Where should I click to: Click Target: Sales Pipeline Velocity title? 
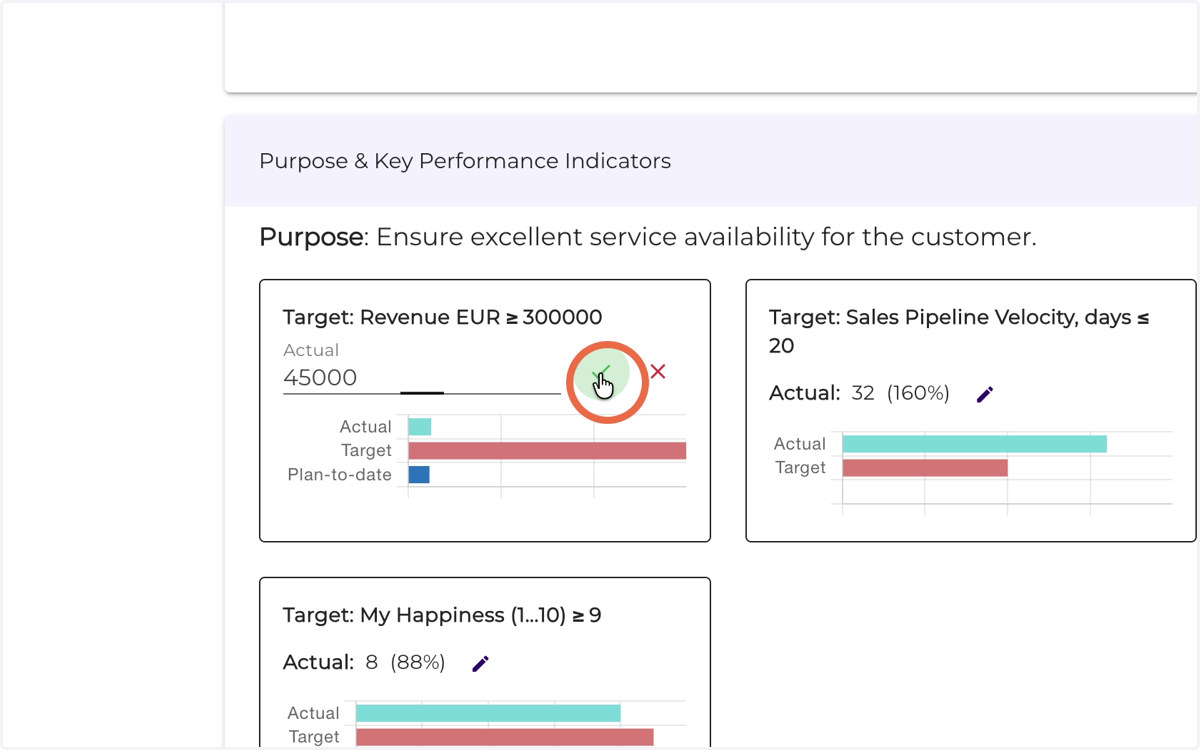pyautogui.click(x=959, y=331)
